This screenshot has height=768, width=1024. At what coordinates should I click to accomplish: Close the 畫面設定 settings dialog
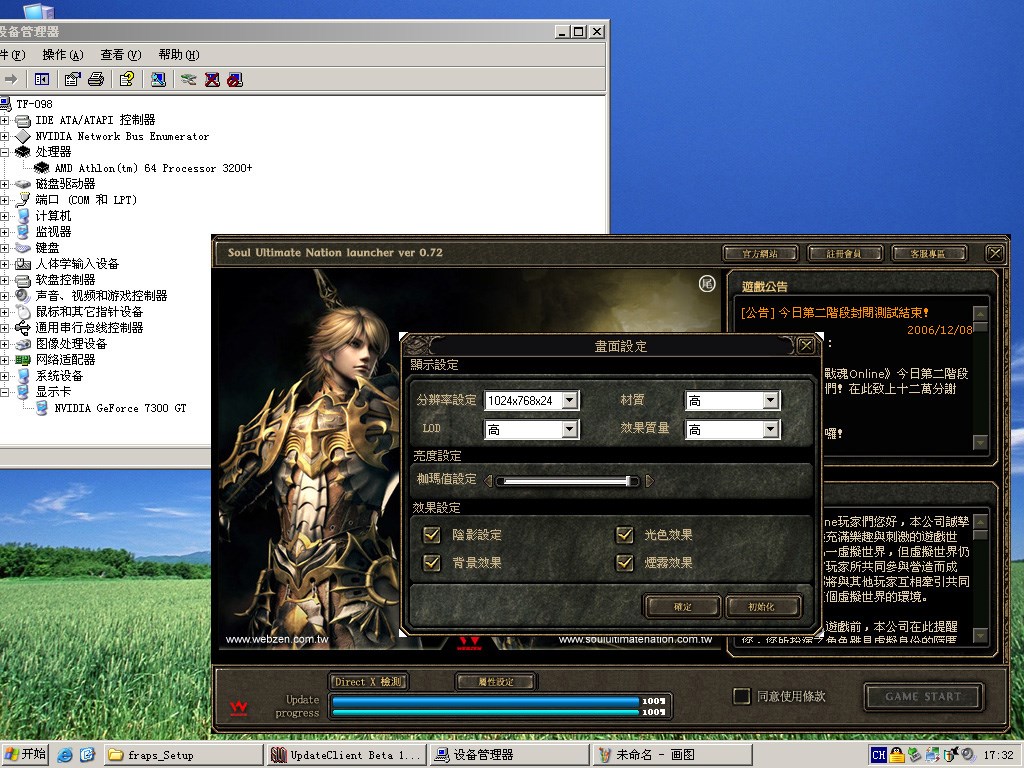tap(807, 345)
